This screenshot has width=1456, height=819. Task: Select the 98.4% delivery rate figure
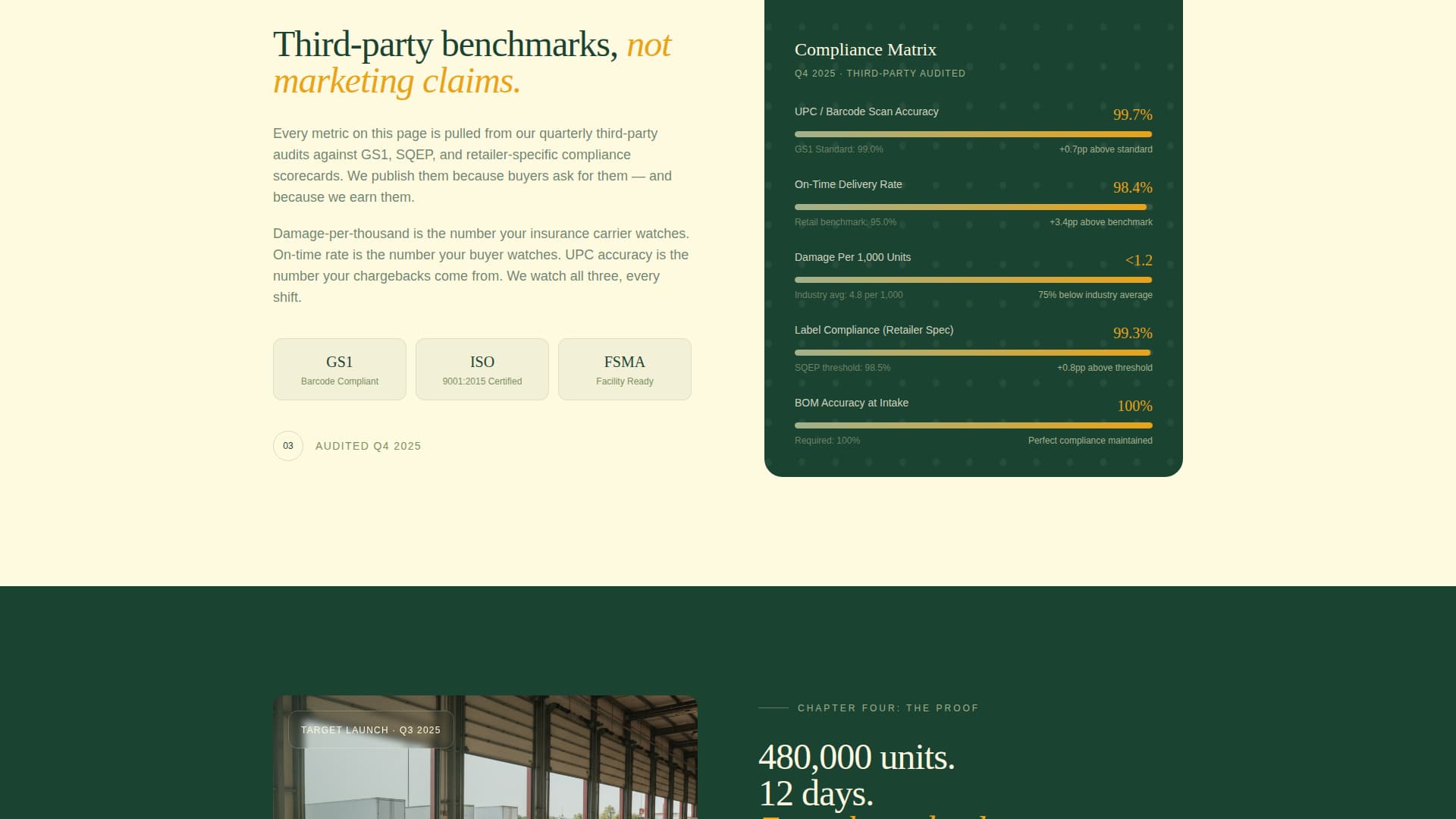click(1132, 187)
